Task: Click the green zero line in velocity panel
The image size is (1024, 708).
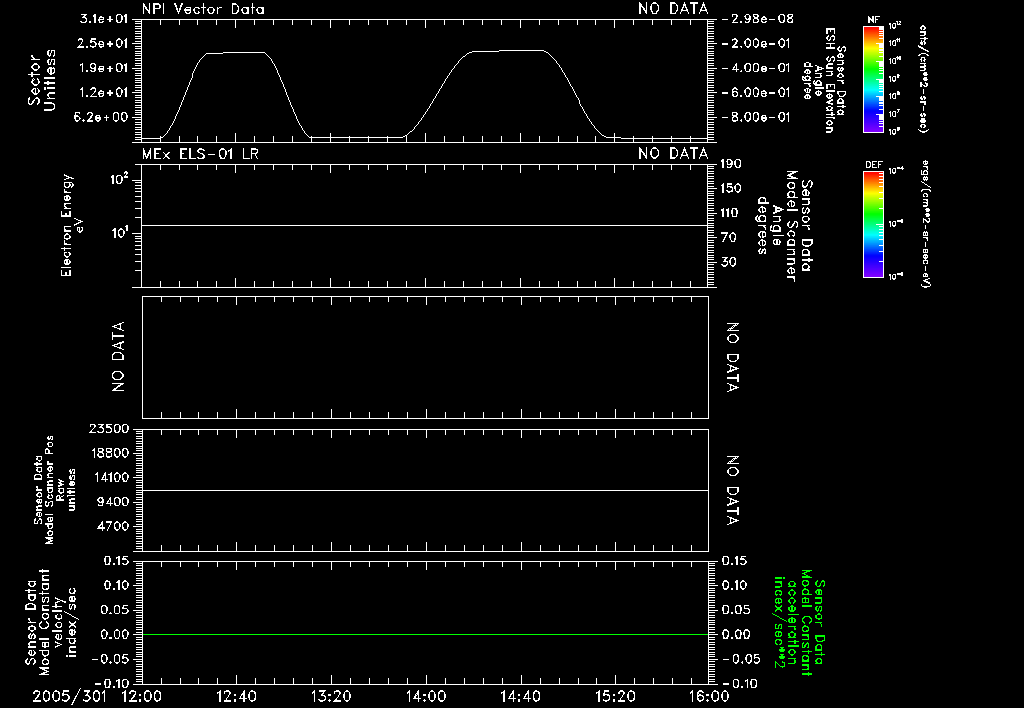Action: [x=425, y=634]
